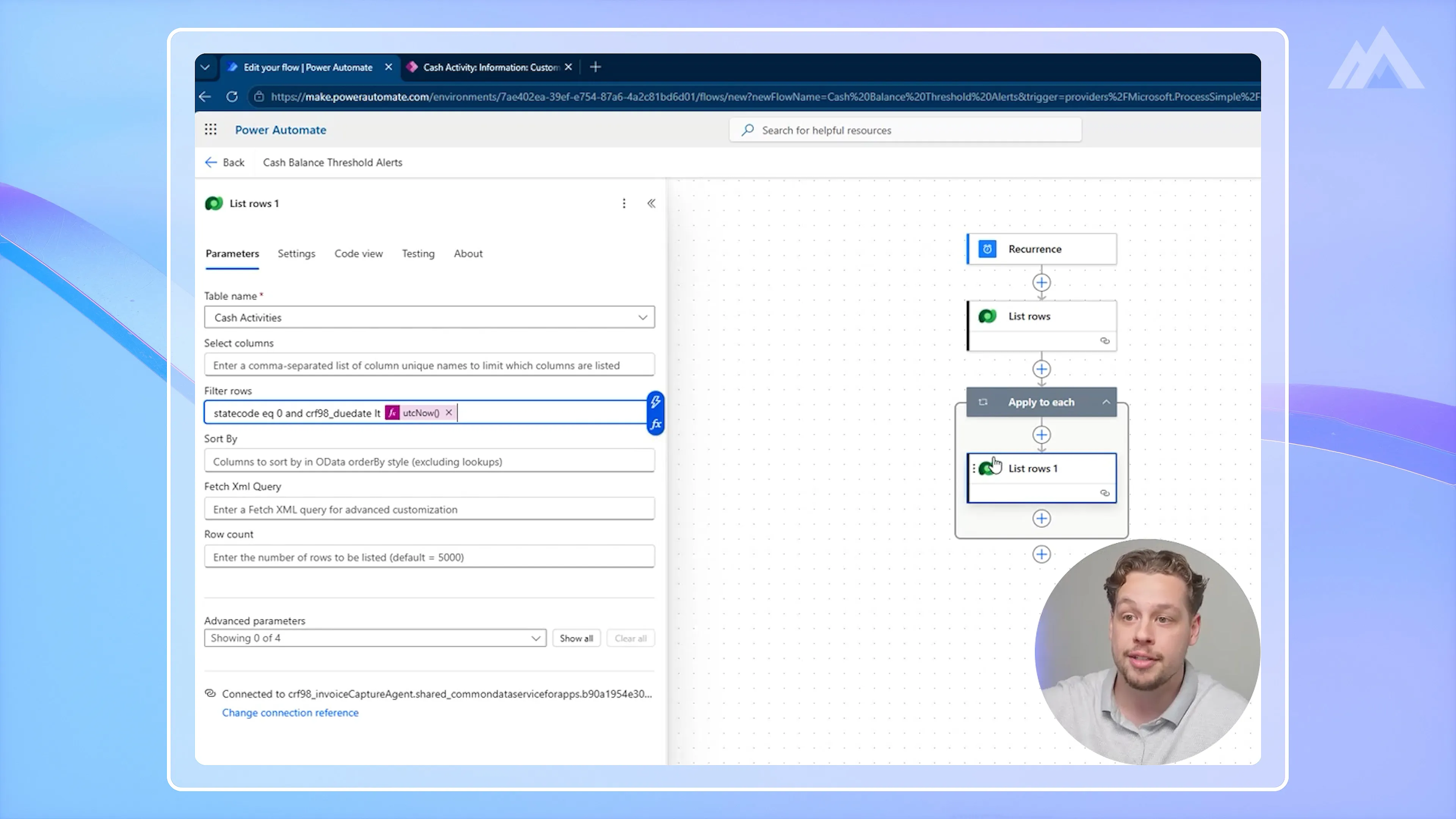Click connection link icon on List rows 1 card
This screenshot has width=1456, height=819.
pos(1105,493)
